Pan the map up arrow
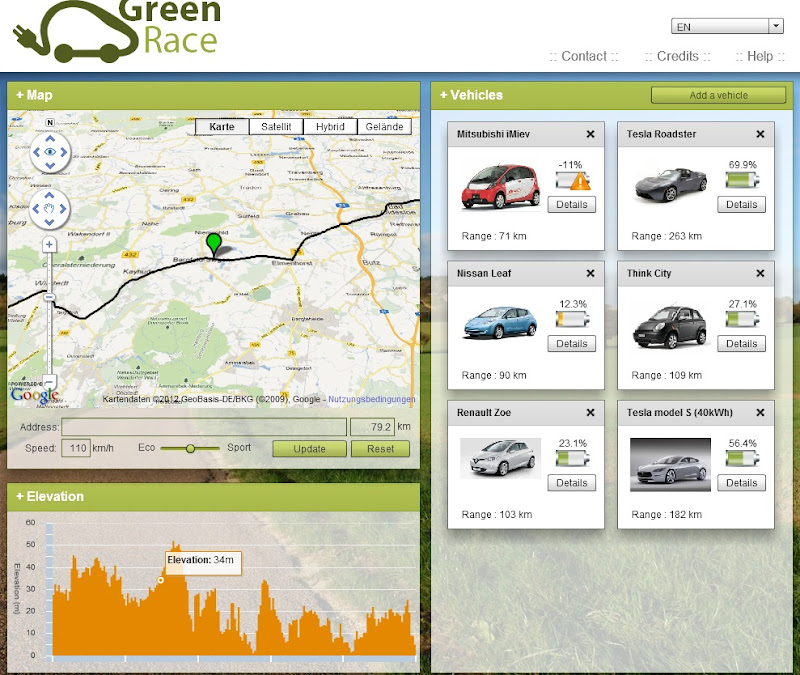The image size is (800, 675). pyautogui.click(x=49, y=195)
